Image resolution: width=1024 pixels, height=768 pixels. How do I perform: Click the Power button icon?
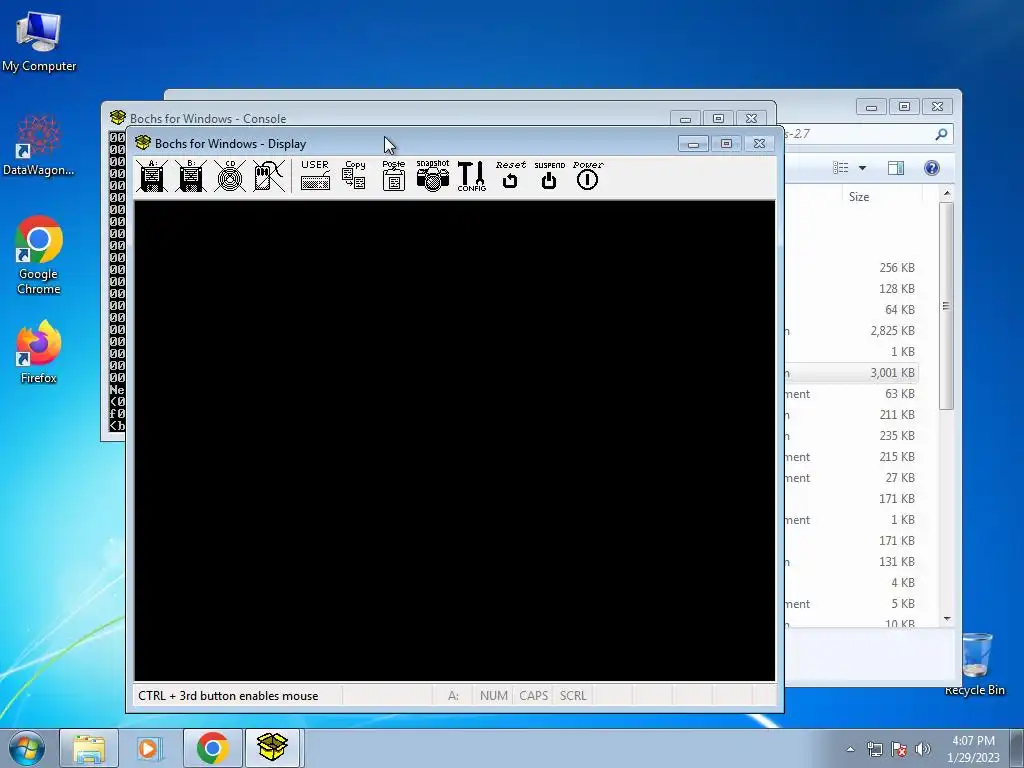pos(588,176)
